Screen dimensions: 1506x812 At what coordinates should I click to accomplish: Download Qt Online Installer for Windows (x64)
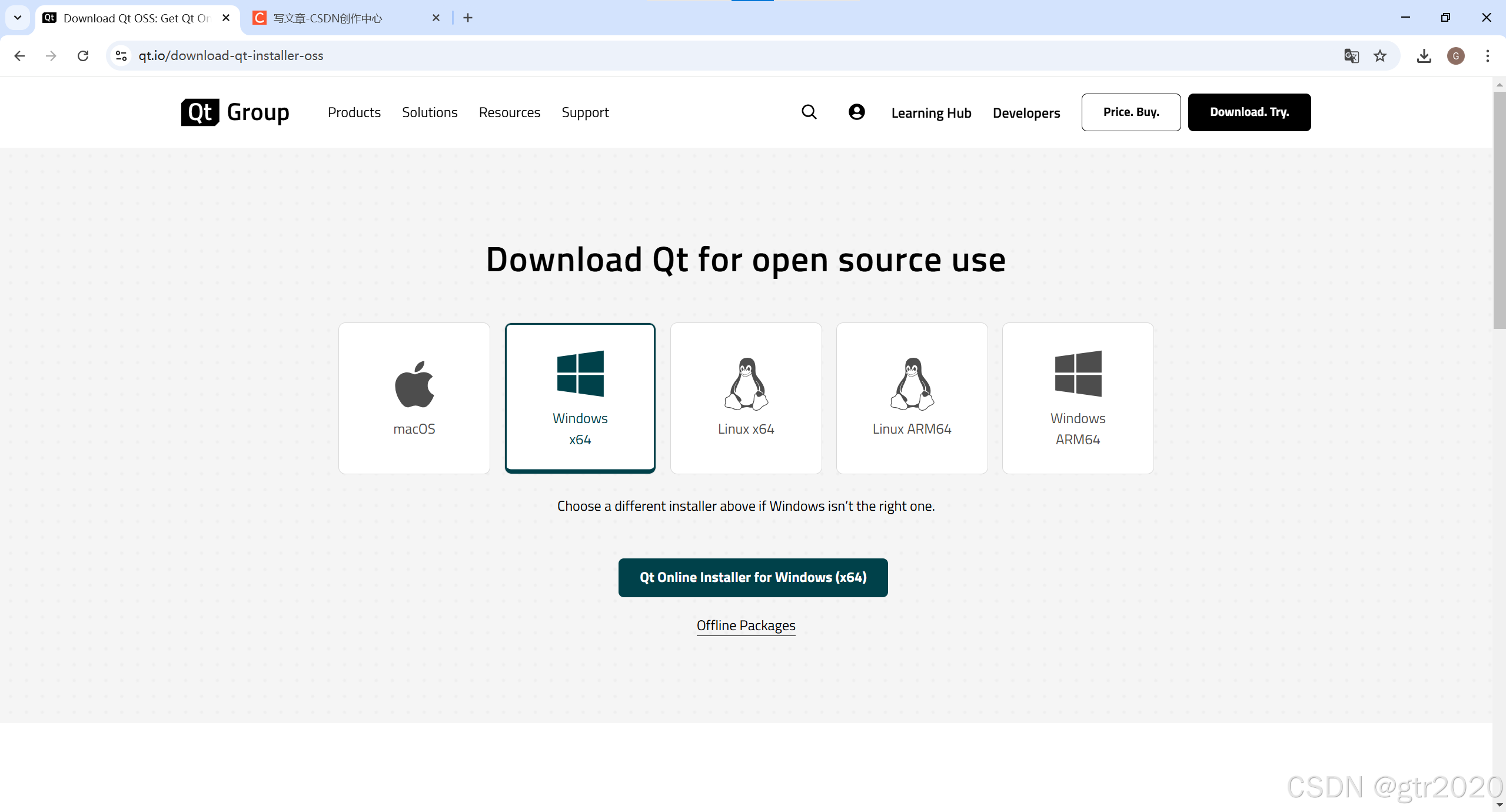pos(752,577)
